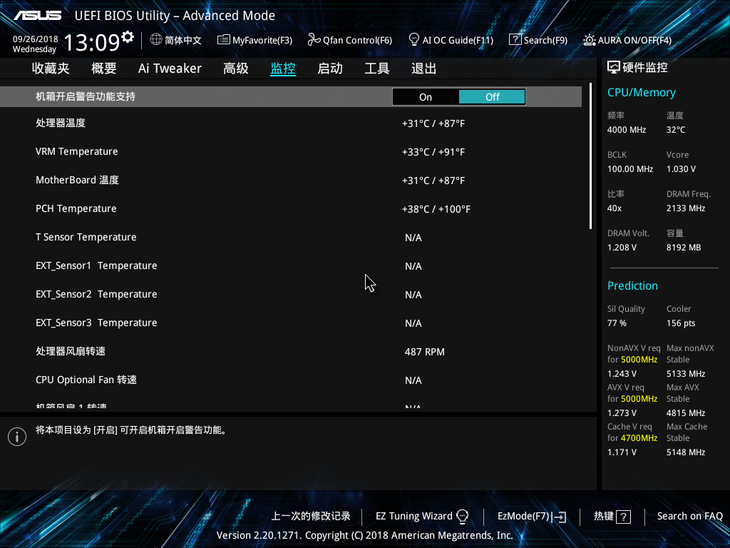The height and width of the screenshot is (548, 730).
Task: Click the 487 RPM fan speed value
Action: (424, 352)
